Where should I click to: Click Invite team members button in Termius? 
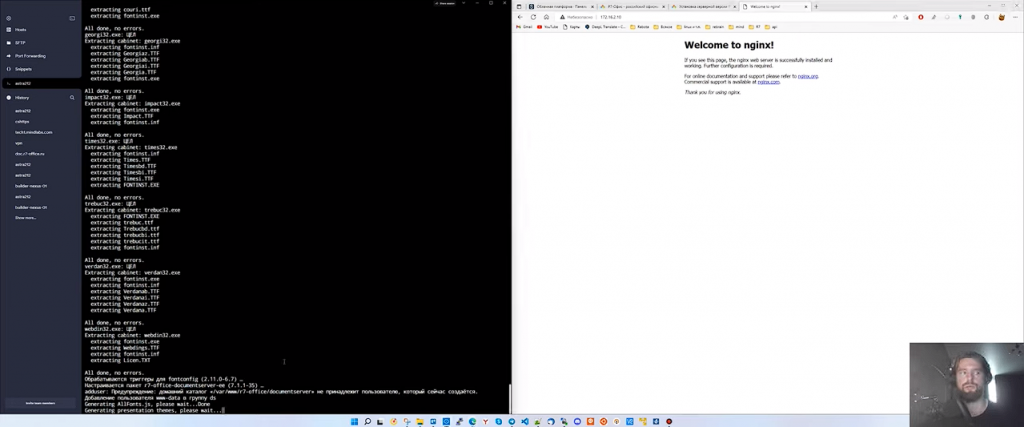coord(40,403)
